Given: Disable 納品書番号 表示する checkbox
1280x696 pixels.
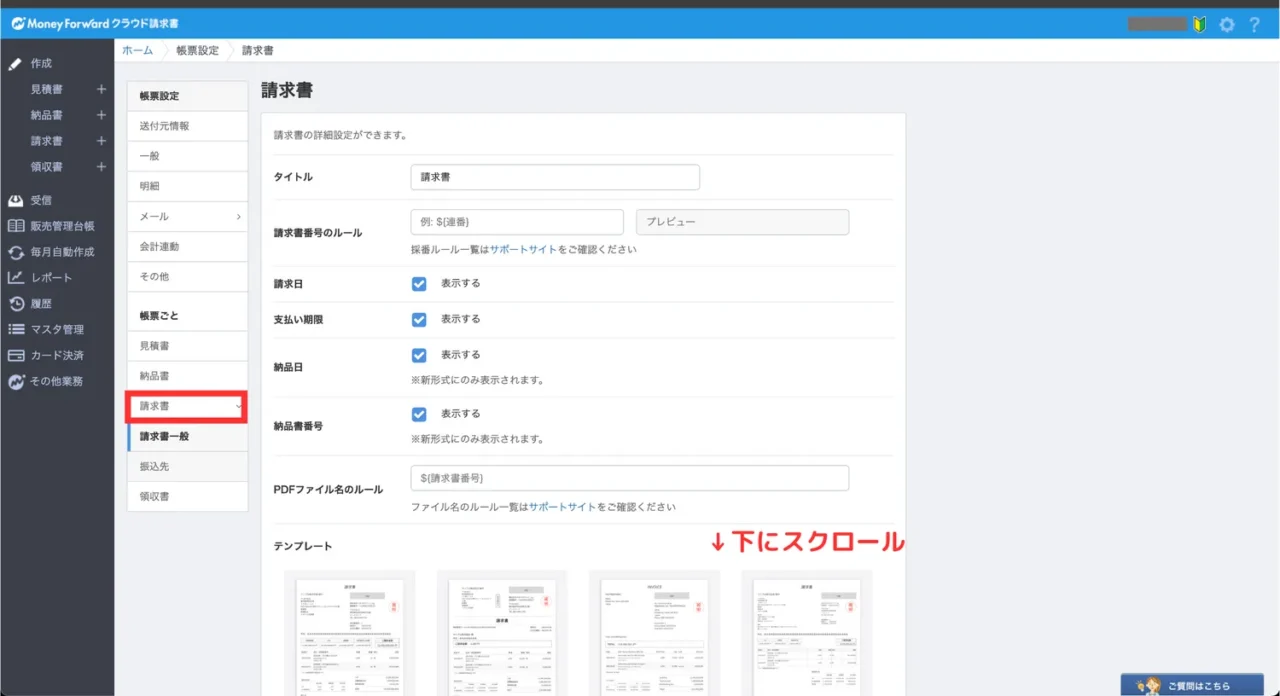Looking at the screenshot, I should click(419, 414).
